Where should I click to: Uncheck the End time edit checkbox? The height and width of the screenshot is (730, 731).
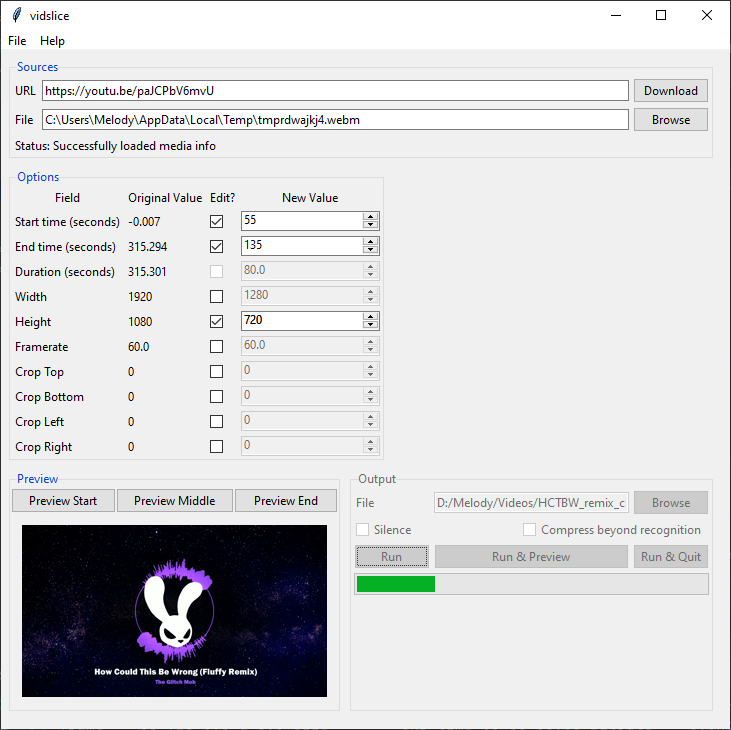[x=216, y=247]
